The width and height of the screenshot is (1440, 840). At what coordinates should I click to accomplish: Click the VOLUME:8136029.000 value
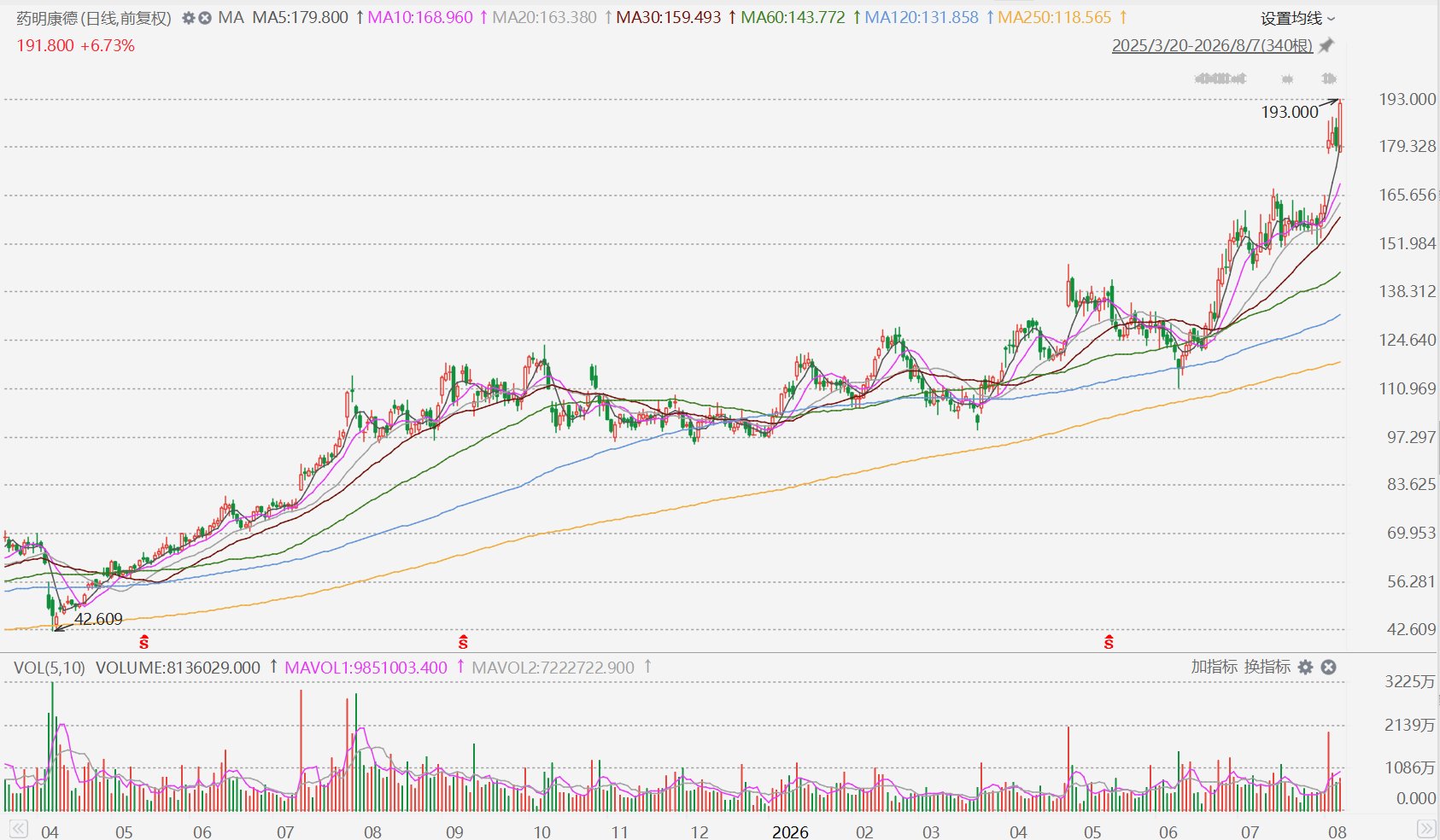coord(178,668)
